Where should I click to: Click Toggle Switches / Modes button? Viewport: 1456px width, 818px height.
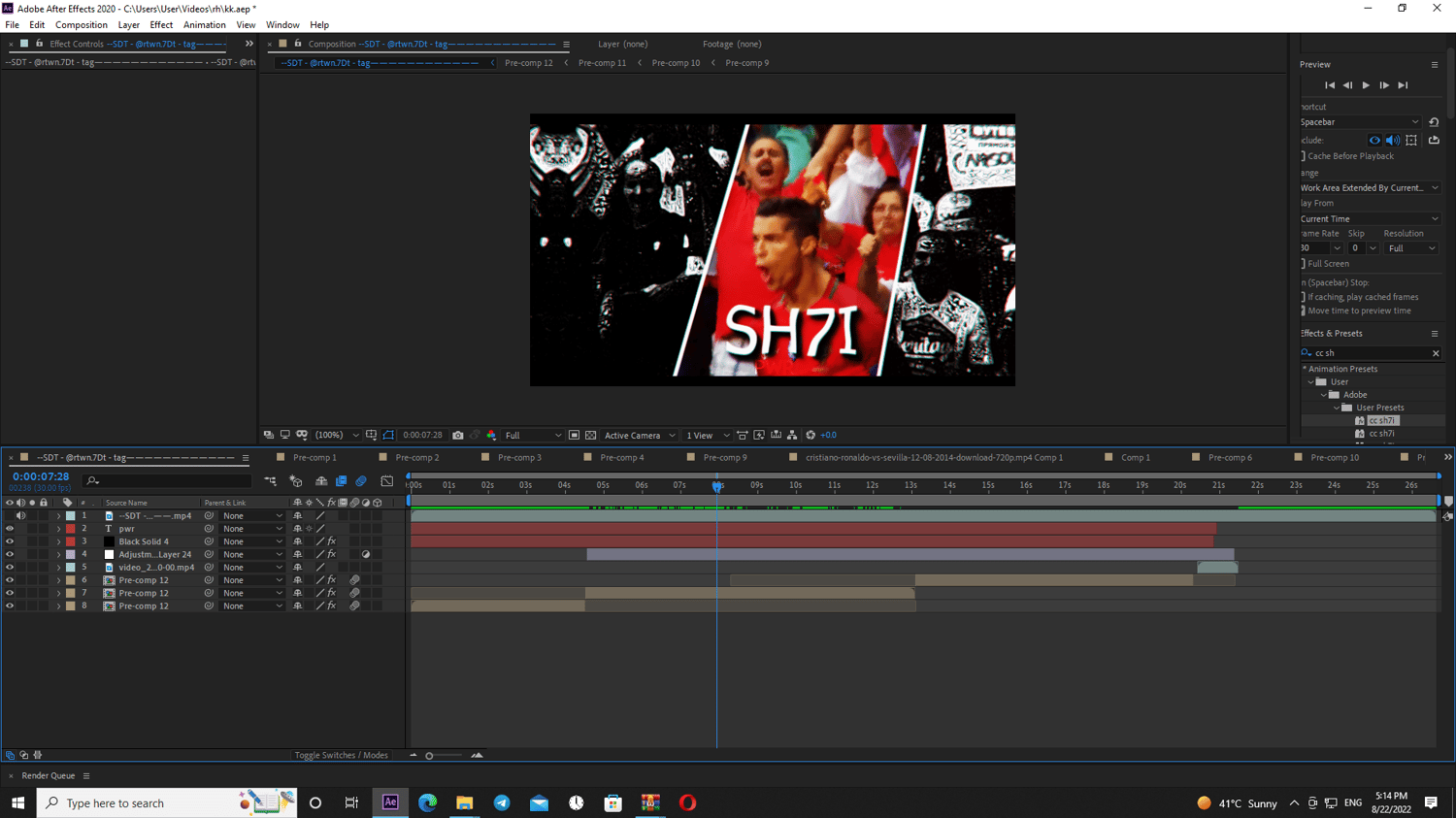(x=341, y=756)
